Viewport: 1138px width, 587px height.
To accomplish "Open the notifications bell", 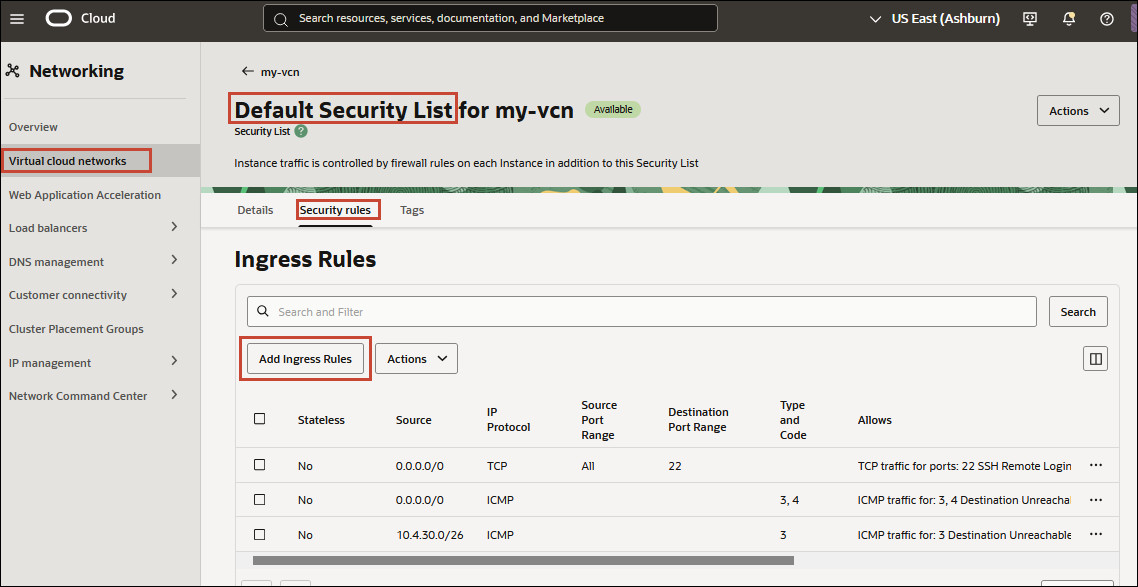I will (1068, 18).
